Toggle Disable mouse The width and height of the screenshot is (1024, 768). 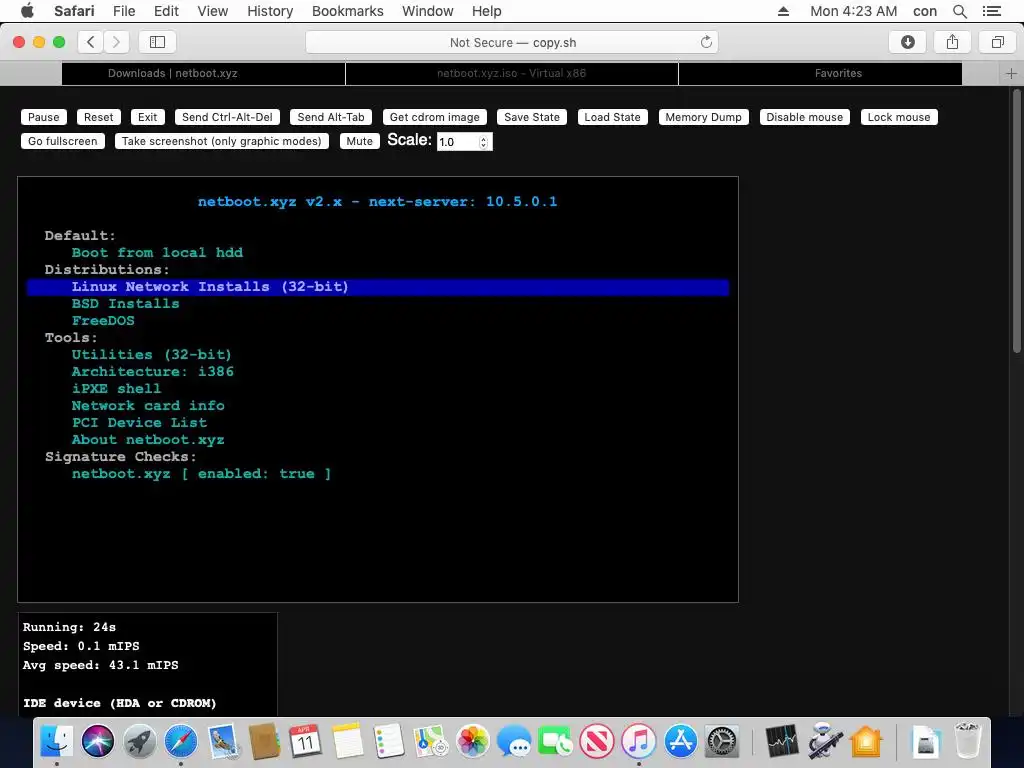805,117
